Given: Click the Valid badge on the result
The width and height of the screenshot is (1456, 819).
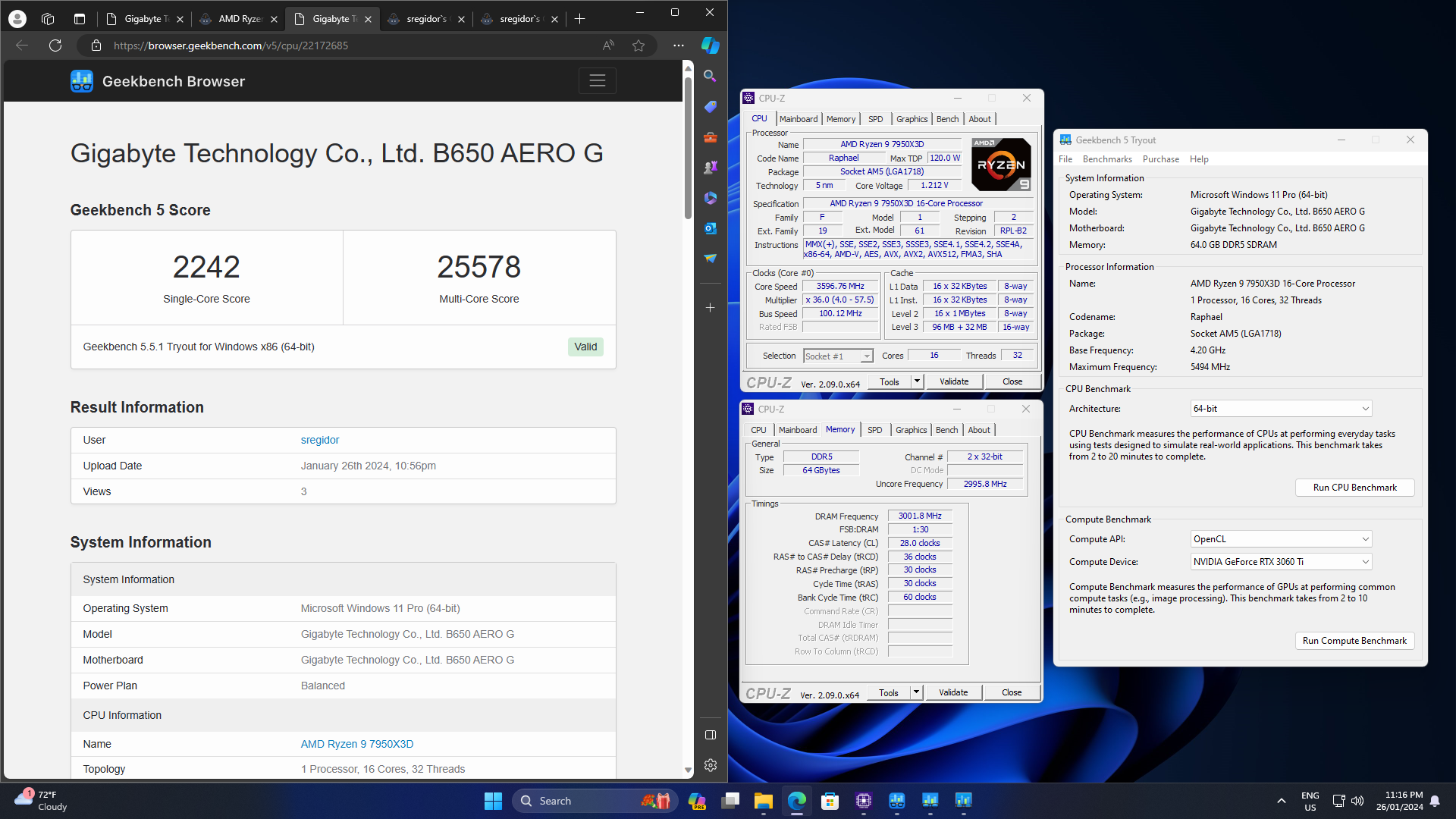Looking at the screenshot, I should (585, 347).
